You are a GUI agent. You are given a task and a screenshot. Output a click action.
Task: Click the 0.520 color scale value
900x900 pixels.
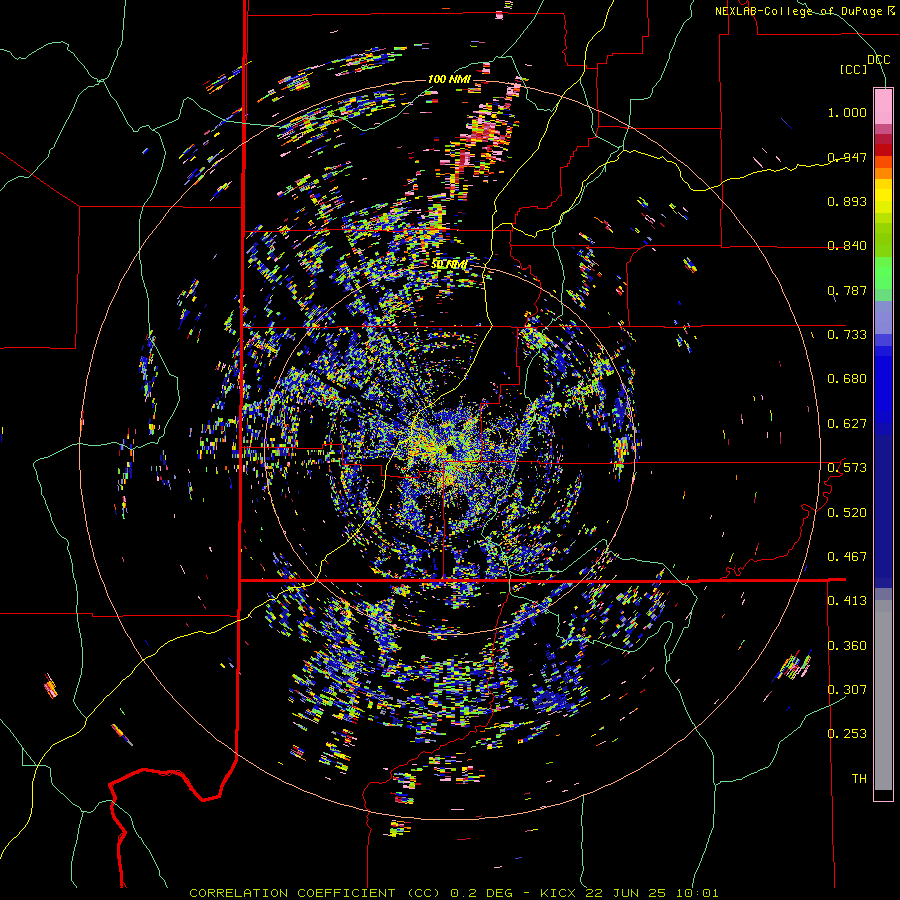847,513
